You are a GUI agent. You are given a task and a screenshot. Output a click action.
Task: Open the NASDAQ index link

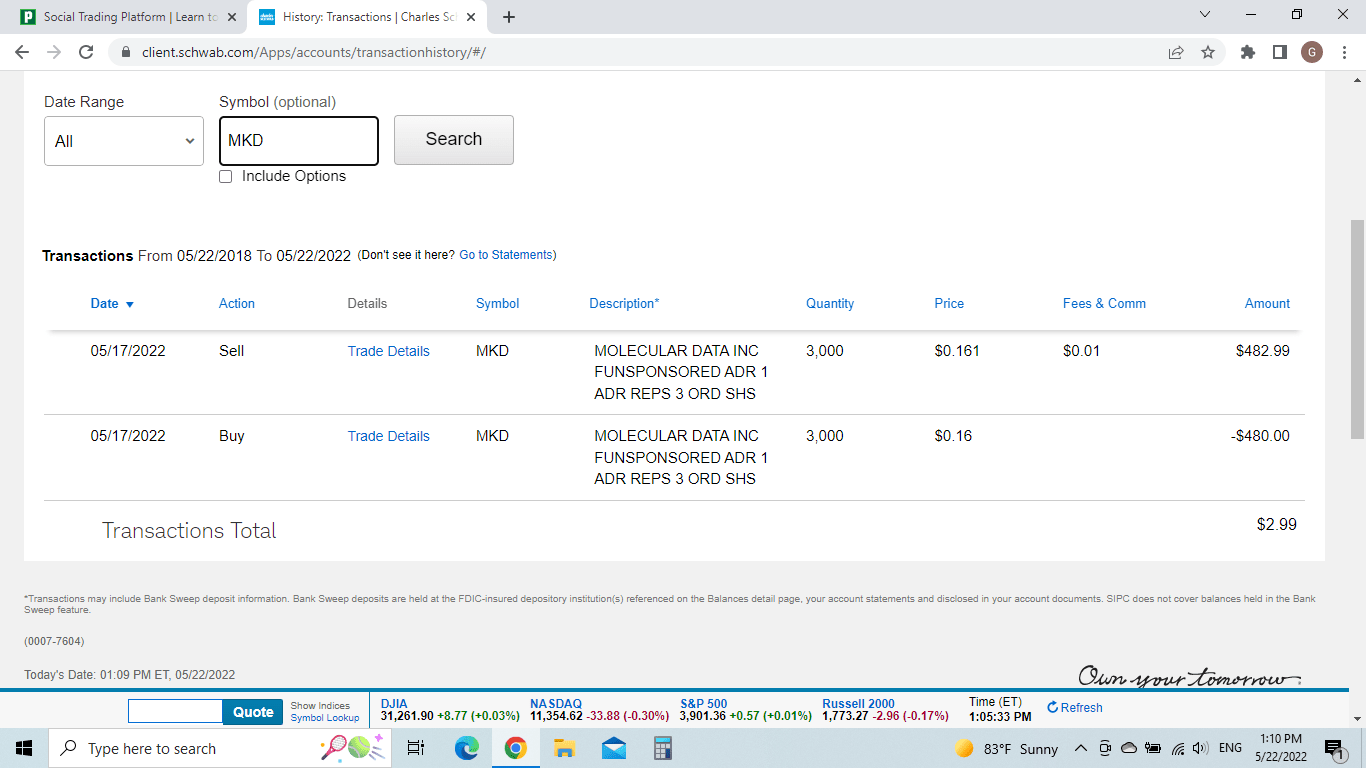(556, 704)
